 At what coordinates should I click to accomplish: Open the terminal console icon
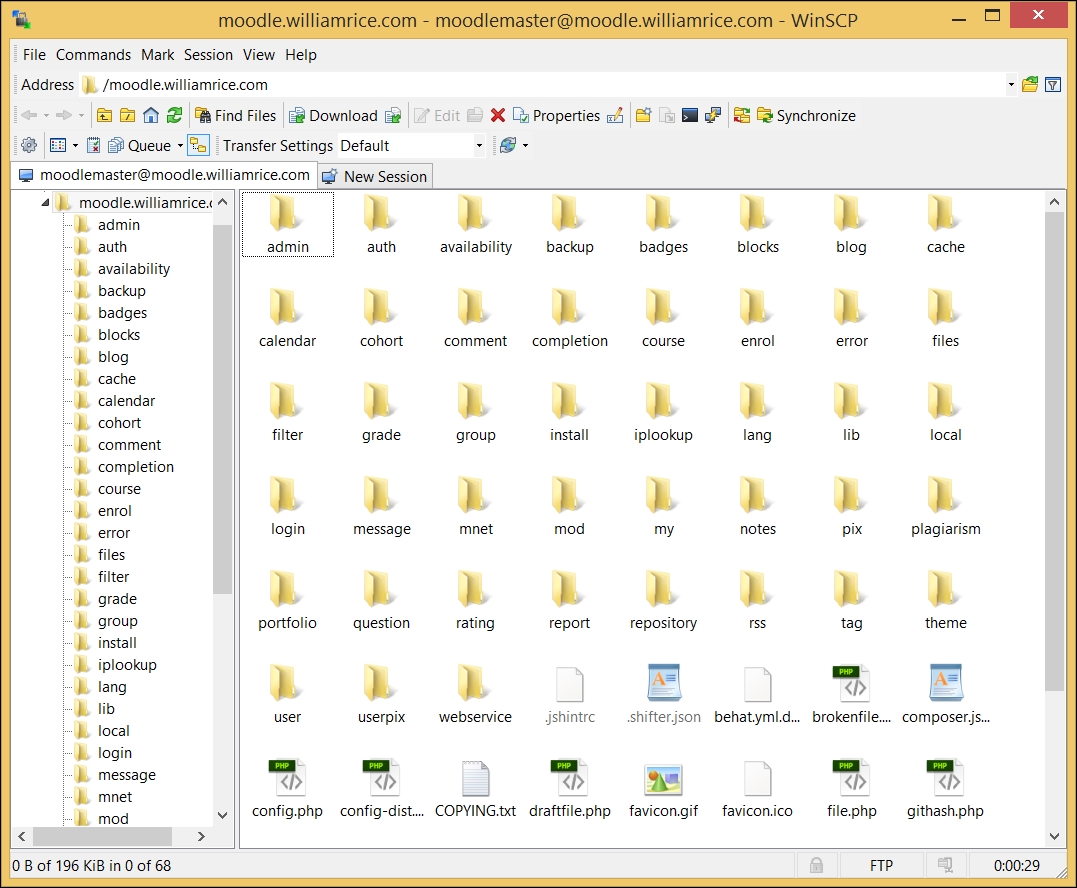[690, 115]
